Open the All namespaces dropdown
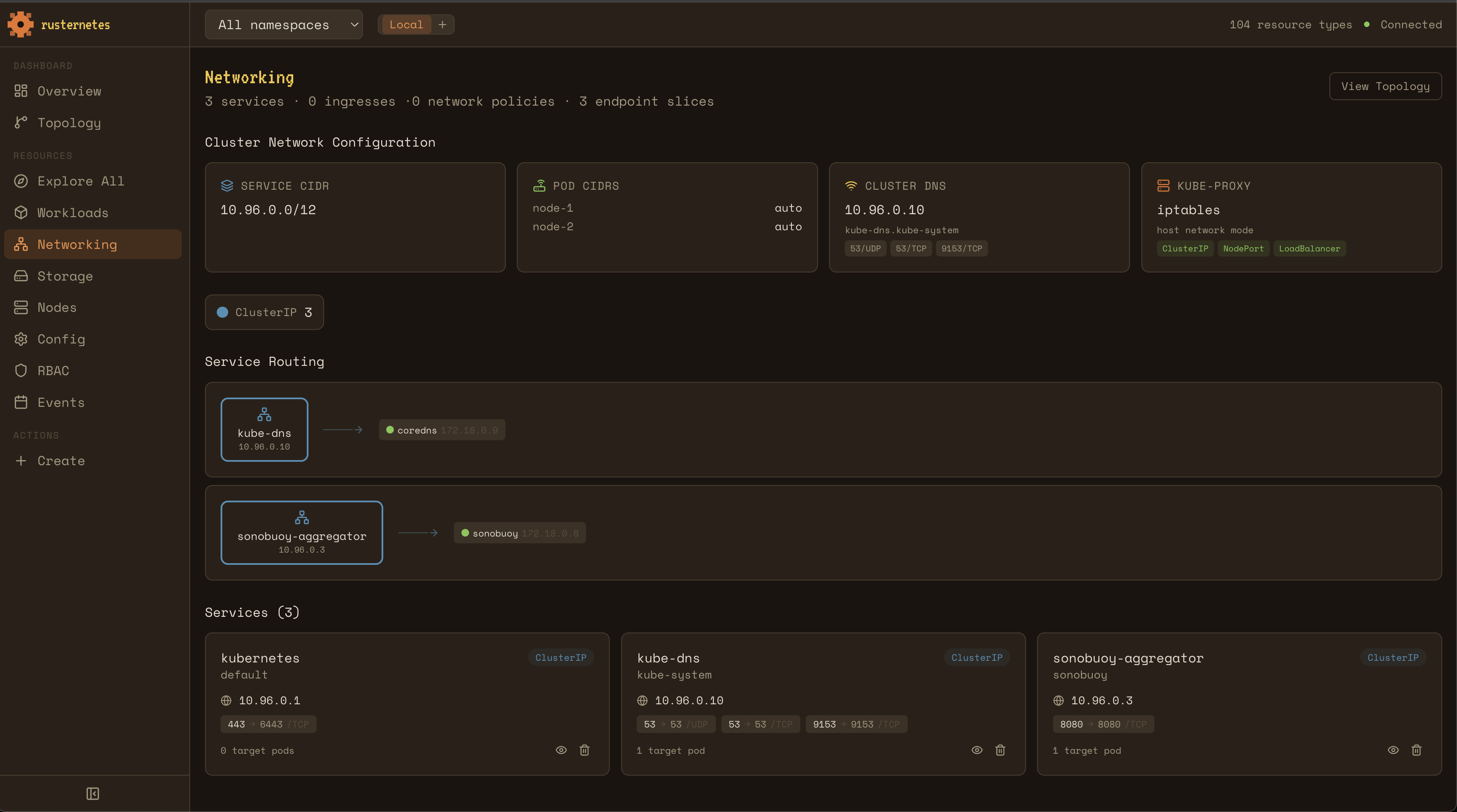 click(283, 25)
